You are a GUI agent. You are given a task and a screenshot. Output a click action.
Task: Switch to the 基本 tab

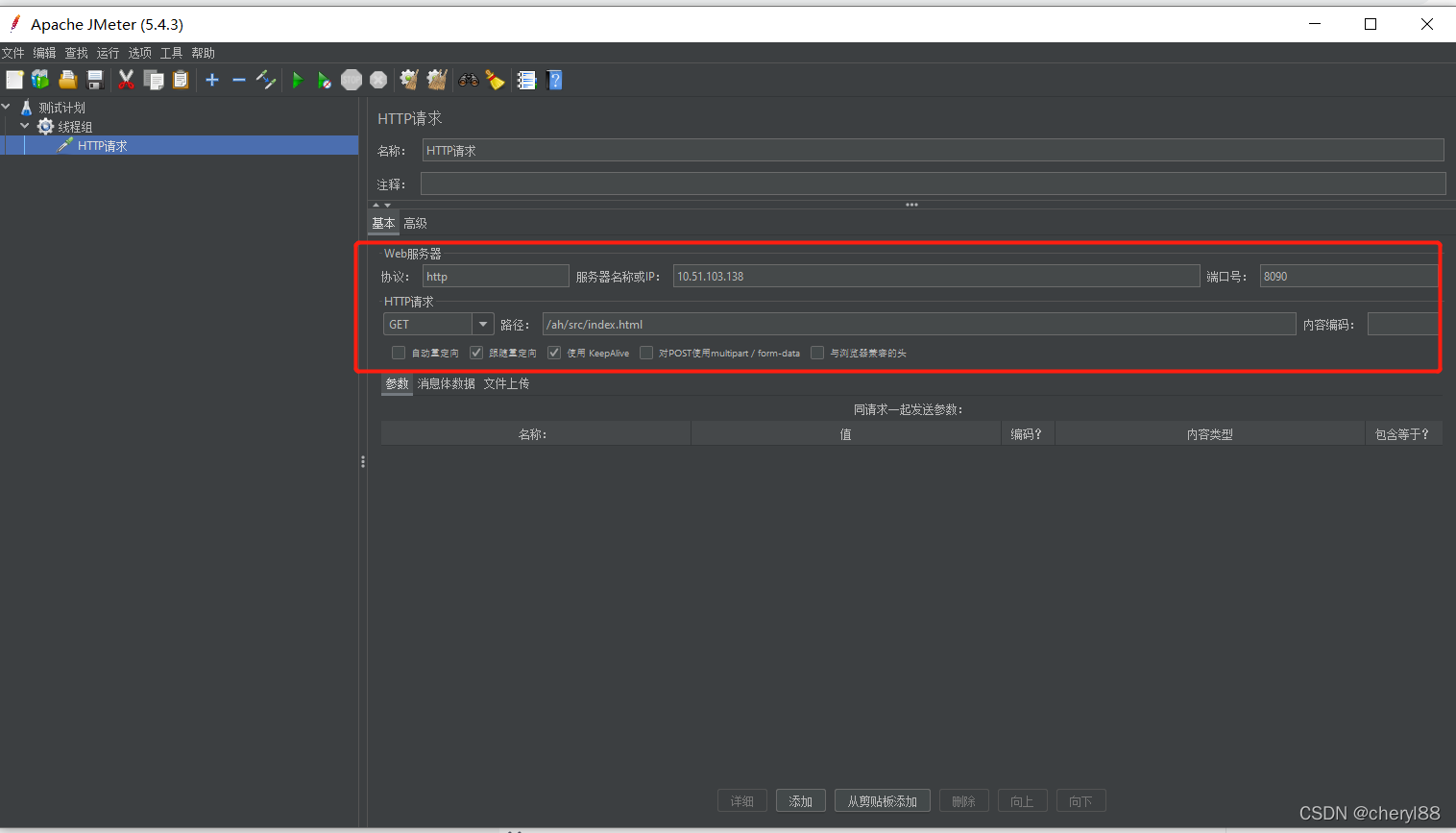383,223
